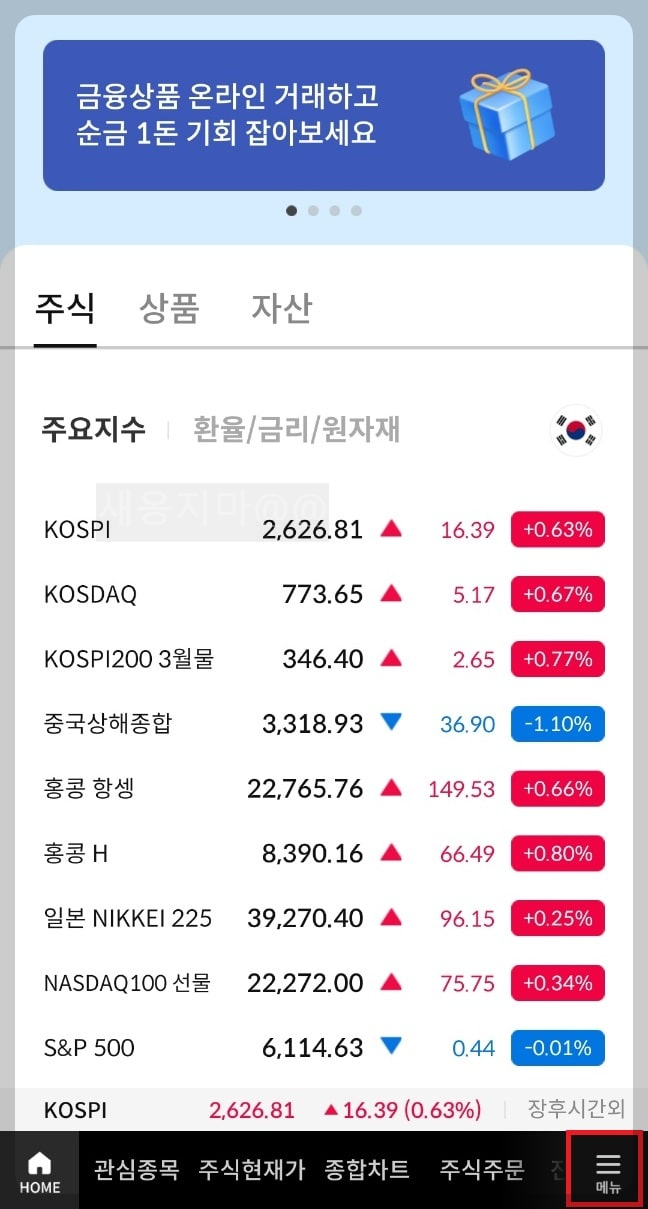Viewport: 648px width, 1209px height.
Task: Expand the 중국상해종합 index row
Action: (324, 723)
